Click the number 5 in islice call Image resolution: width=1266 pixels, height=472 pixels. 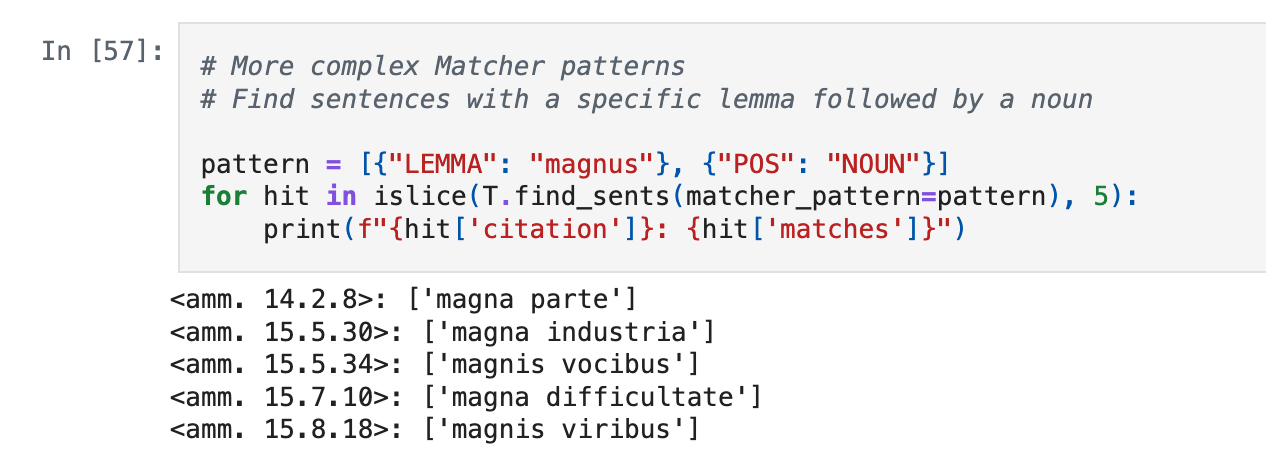pos(1100,196)
